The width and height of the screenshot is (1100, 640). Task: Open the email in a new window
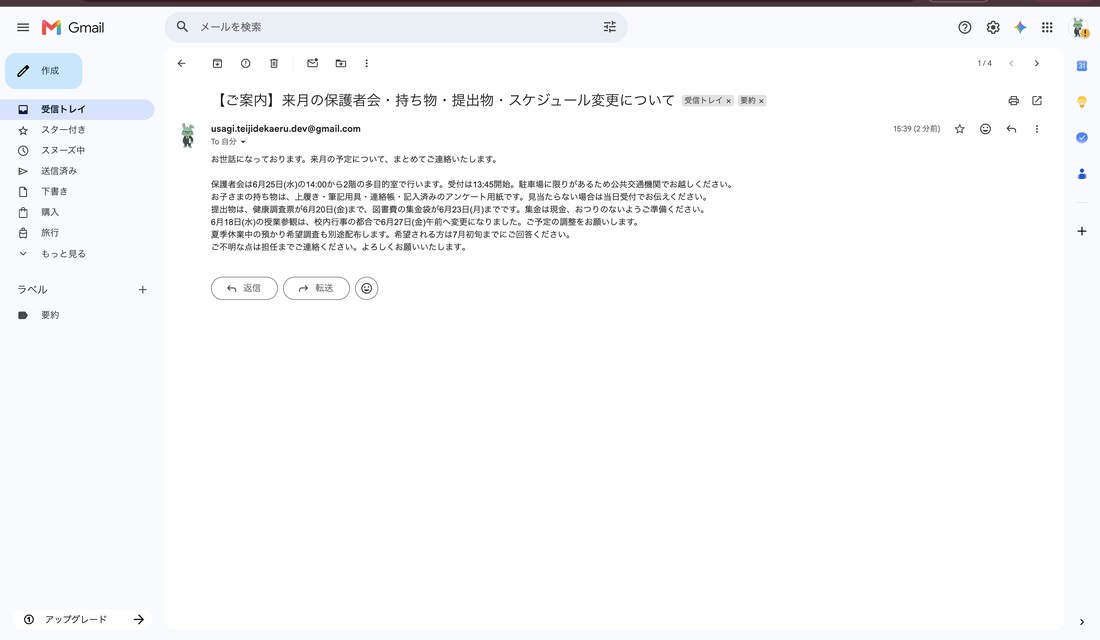1037,100
